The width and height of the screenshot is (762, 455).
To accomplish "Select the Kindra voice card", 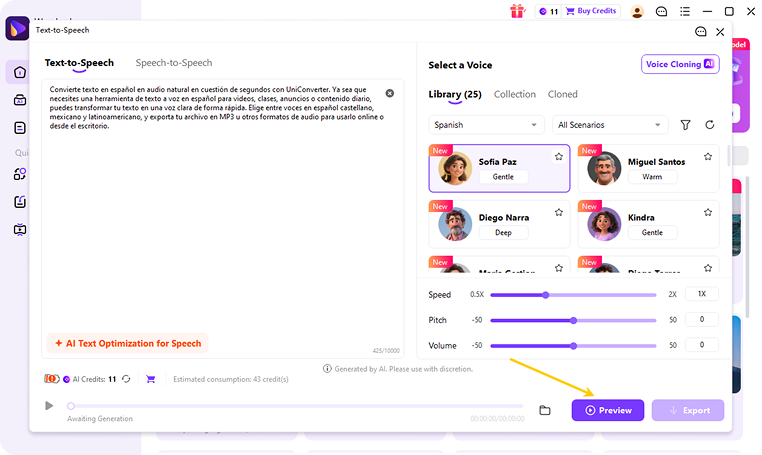I will [x=648, y=224].
